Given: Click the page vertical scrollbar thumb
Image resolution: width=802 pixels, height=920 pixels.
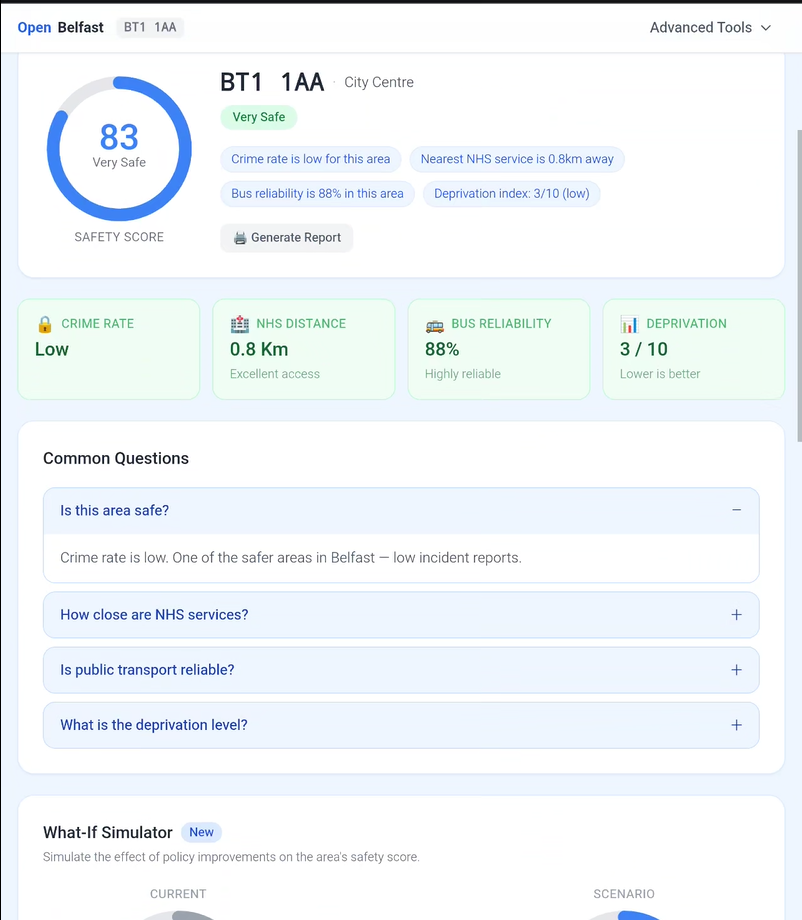Looking at the screenshot, I should pyautogui.click(x=799, y=285).
